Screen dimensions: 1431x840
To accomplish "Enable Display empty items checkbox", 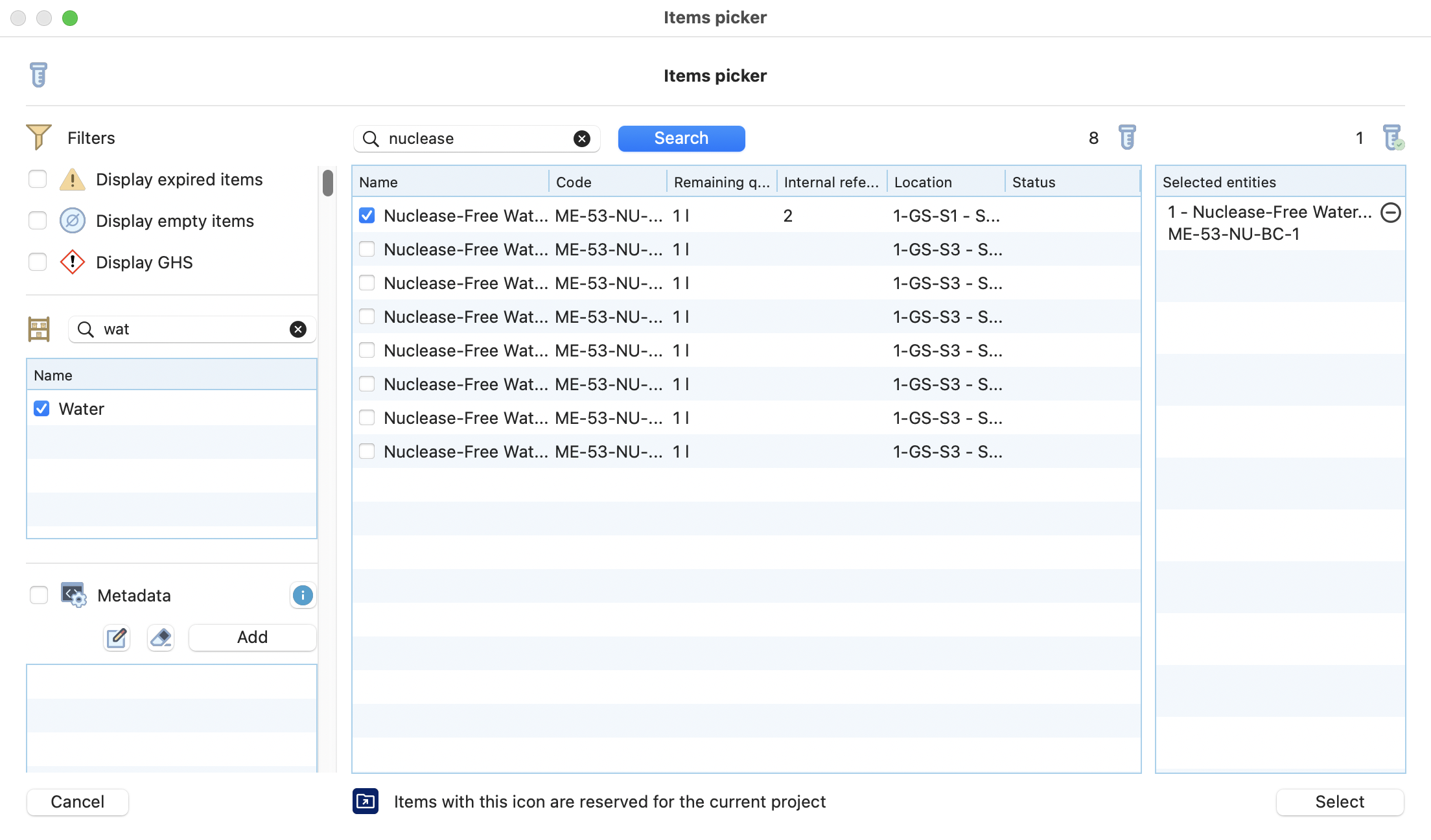I will click(x=38, y=220).
